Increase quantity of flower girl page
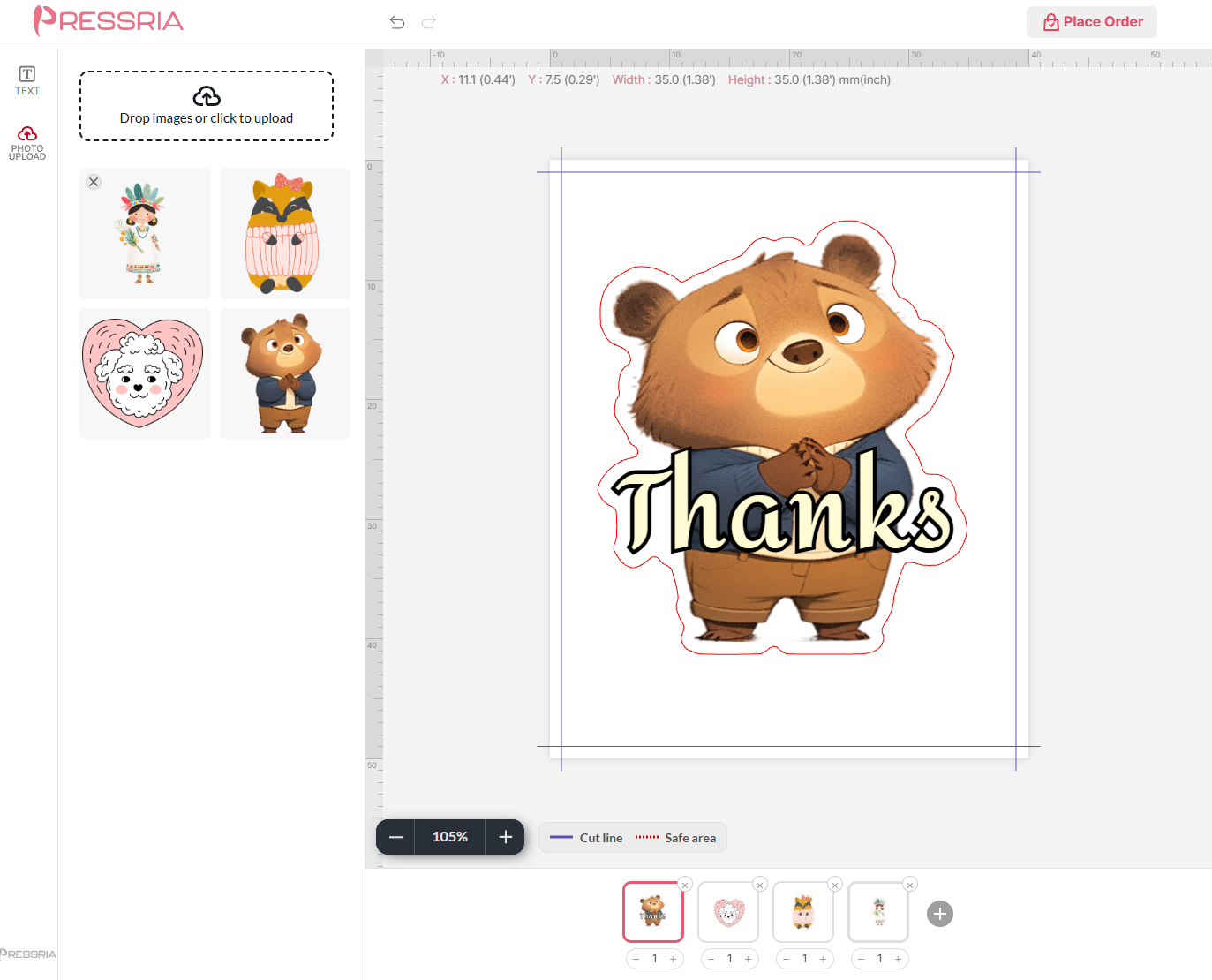Screen dimensions: 1212x980 click(899, 959)
